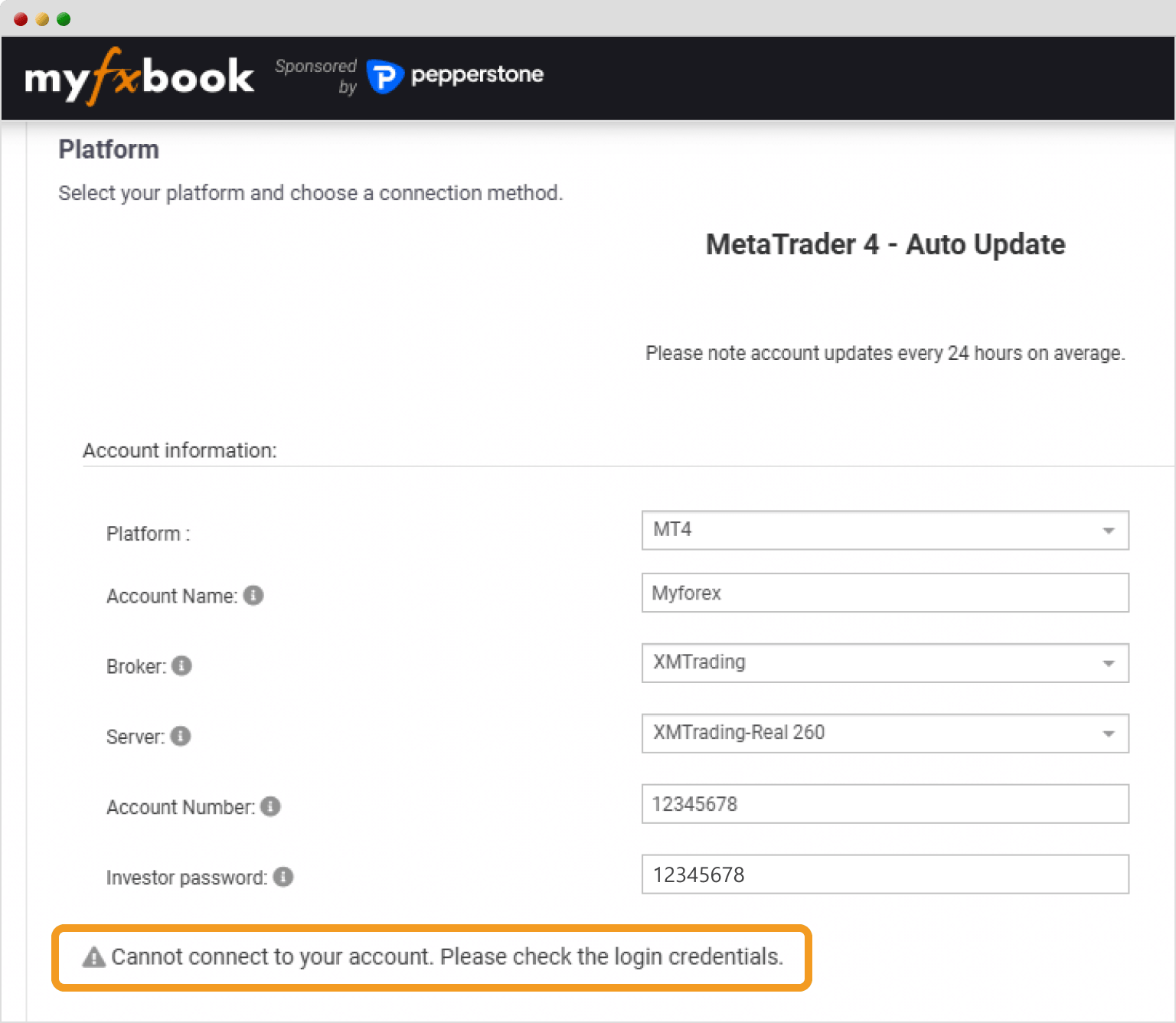The image size is (1176, 1023).
Task: Click the 'MetaTrader 4 - Auto Update' heading
Action: [x=885, y=244]
